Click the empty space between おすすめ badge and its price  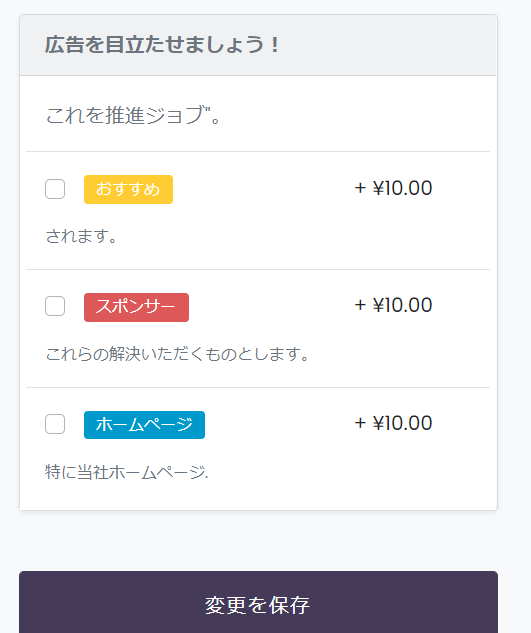tap(263, 189)
